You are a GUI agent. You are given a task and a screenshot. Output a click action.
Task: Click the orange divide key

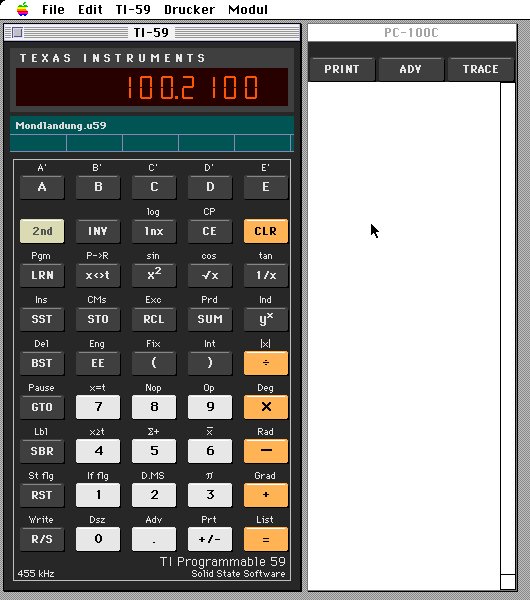[266, 363]
